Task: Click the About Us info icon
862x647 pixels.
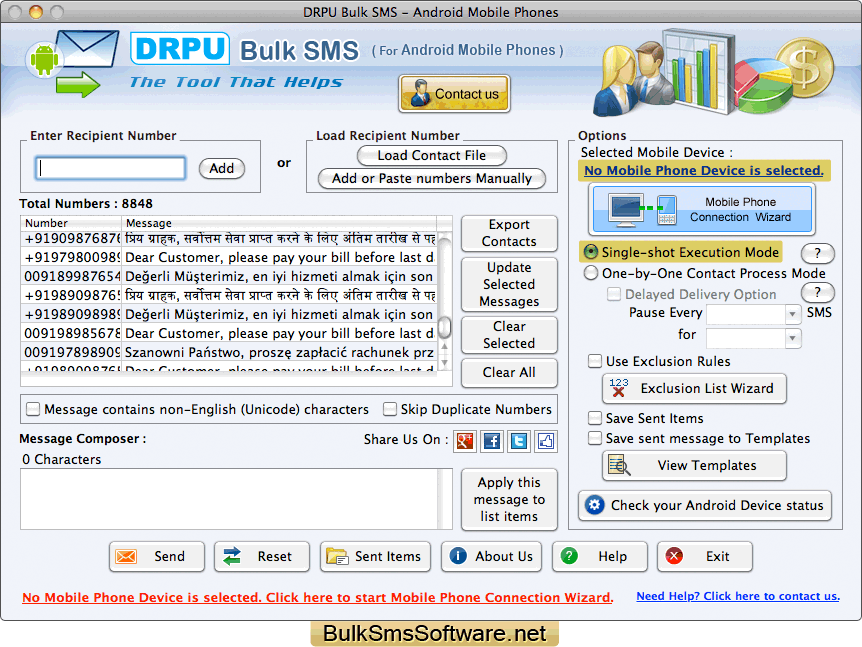Action: [x=458, y=556]
